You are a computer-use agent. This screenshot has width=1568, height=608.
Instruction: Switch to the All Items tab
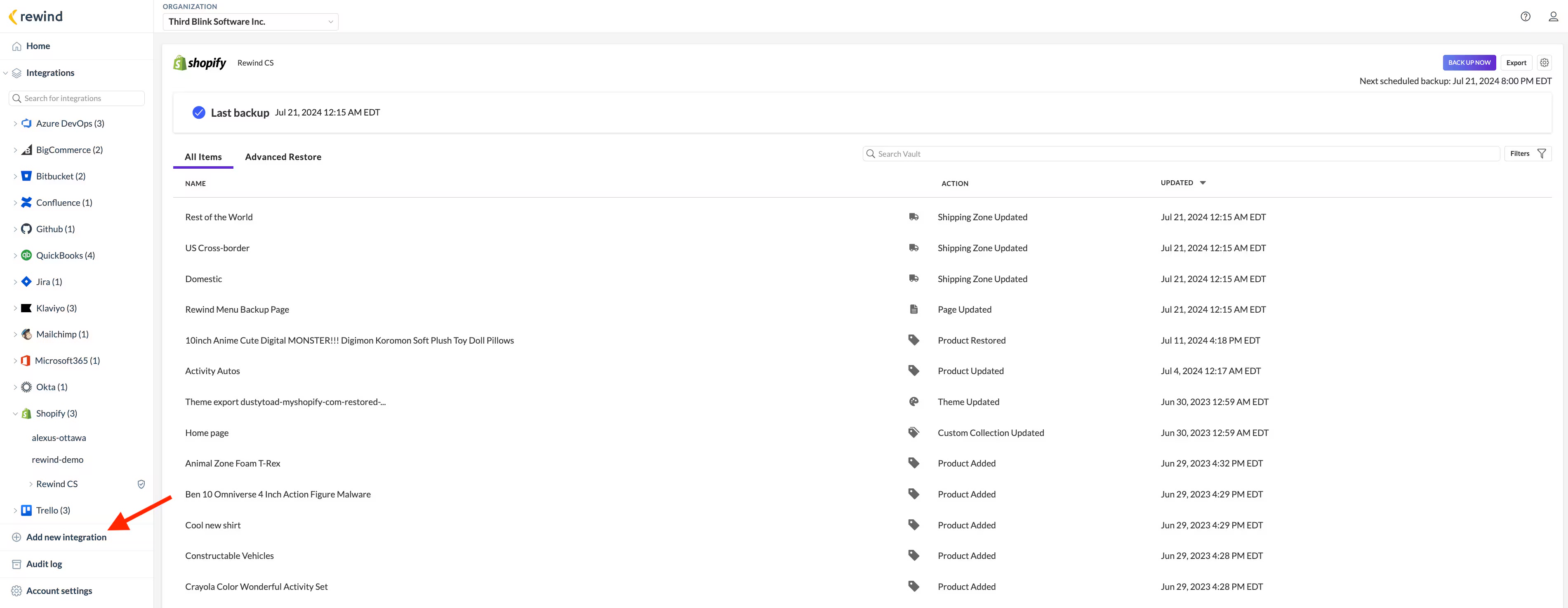pyautogui.click(x=202, y=157)
